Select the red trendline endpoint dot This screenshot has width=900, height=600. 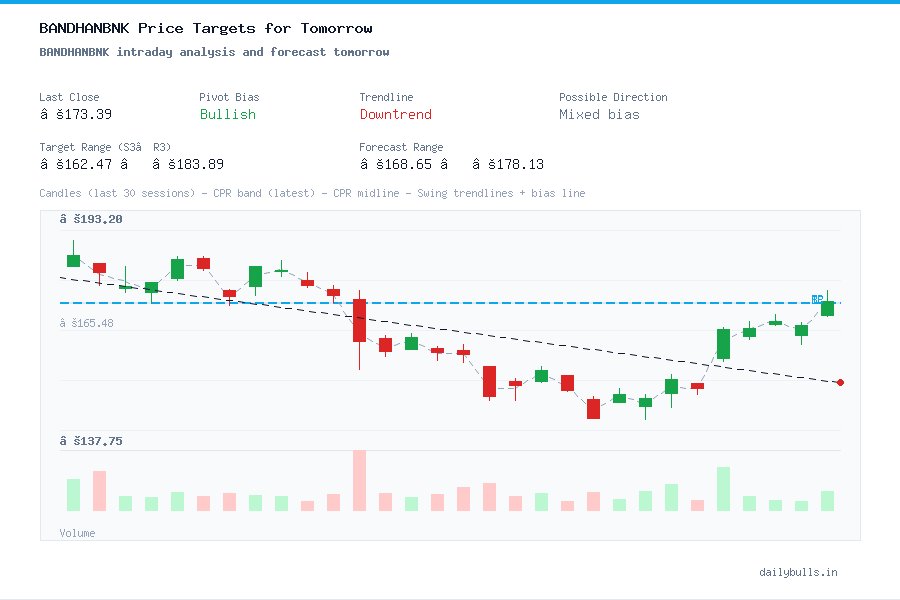(839, 382)
